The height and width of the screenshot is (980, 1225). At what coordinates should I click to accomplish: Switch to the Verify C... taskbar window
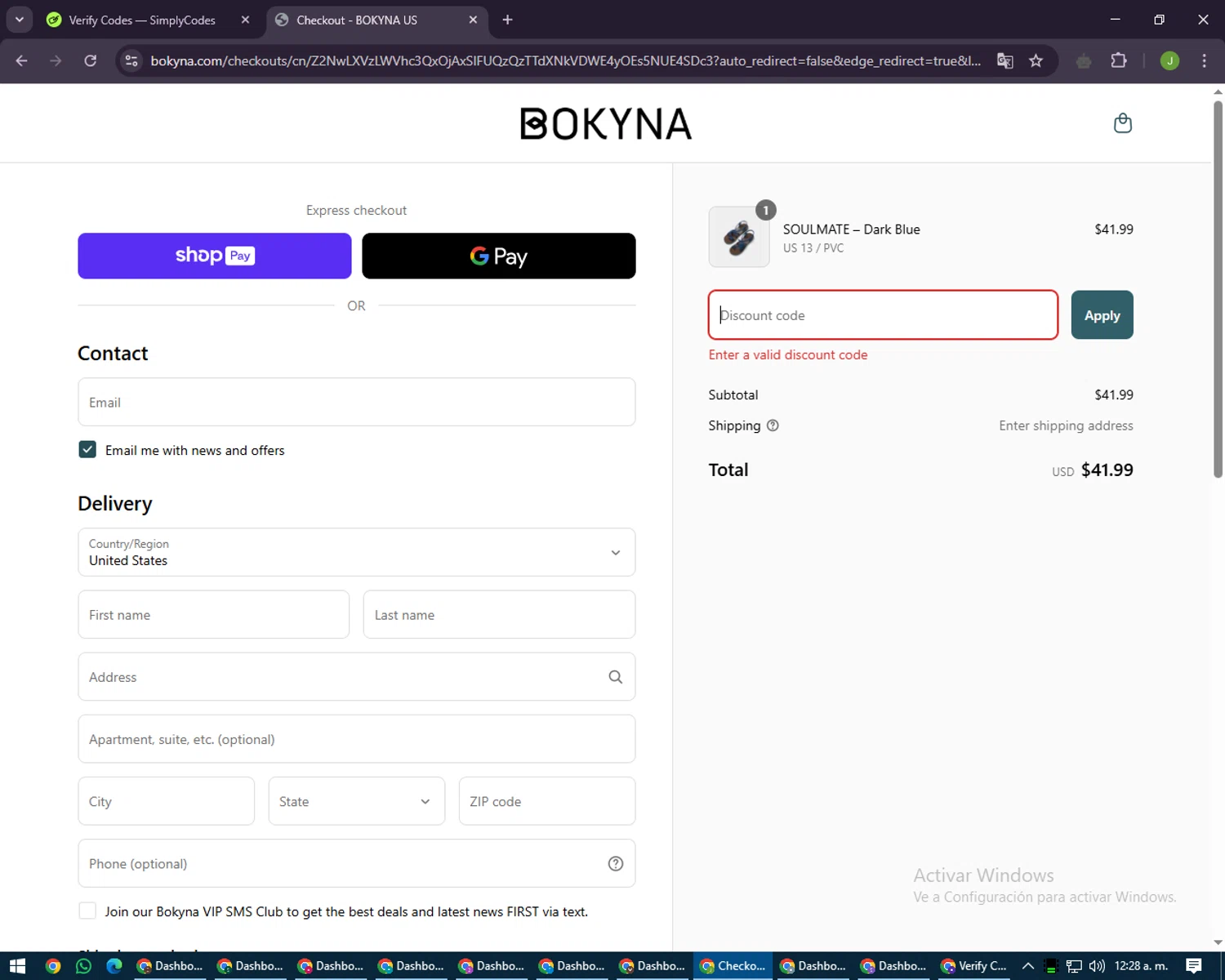coord(974,966)
